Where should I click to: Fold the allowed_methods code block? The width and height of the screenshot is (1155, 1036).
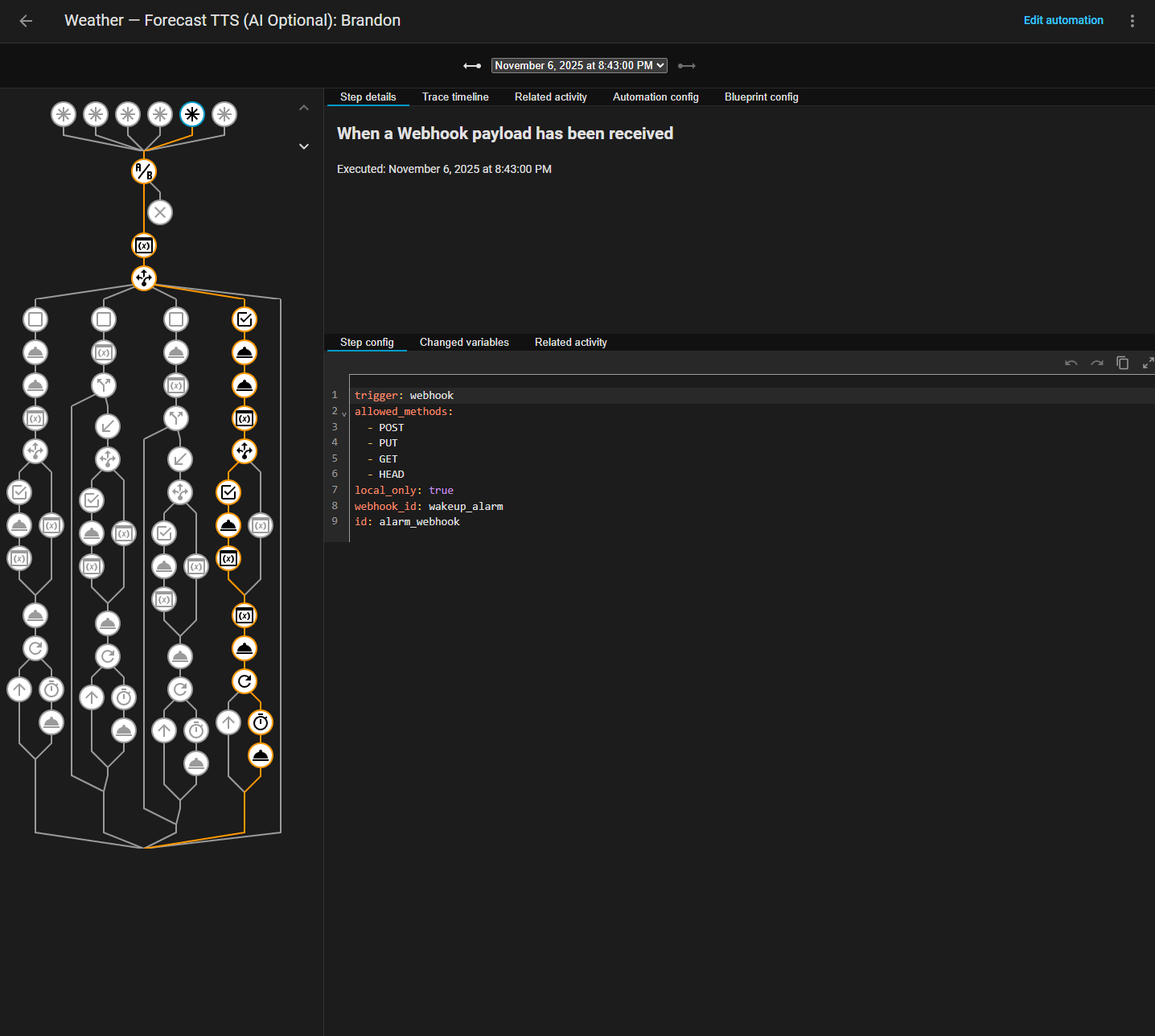[344, 413]
